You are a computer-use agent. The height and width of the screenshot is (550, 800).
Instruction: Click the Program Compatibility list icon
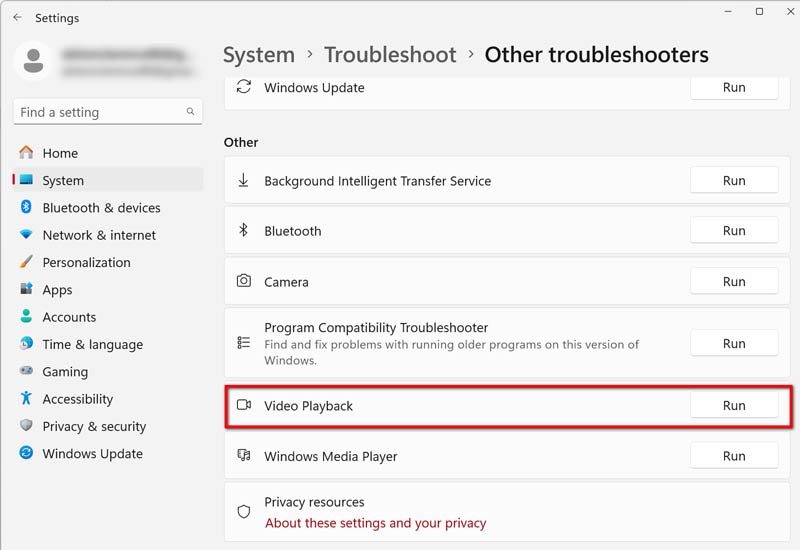pyautogui.click(x=244, y=342)
